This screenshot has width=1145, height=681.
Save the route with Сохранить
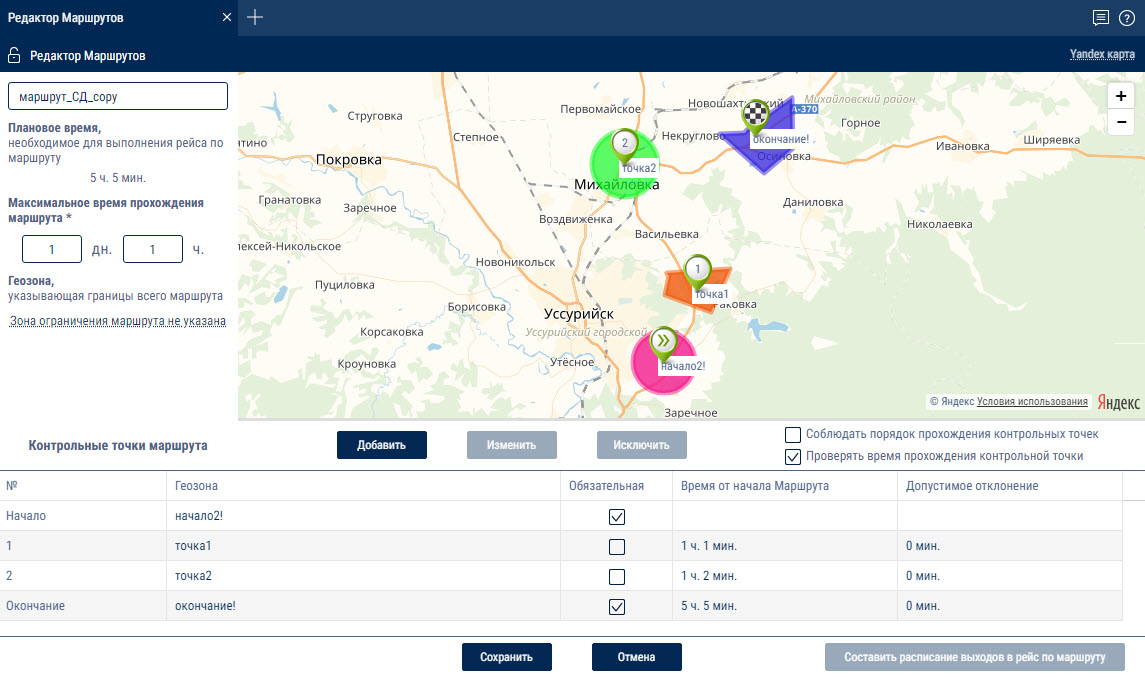tap(507, 657)
